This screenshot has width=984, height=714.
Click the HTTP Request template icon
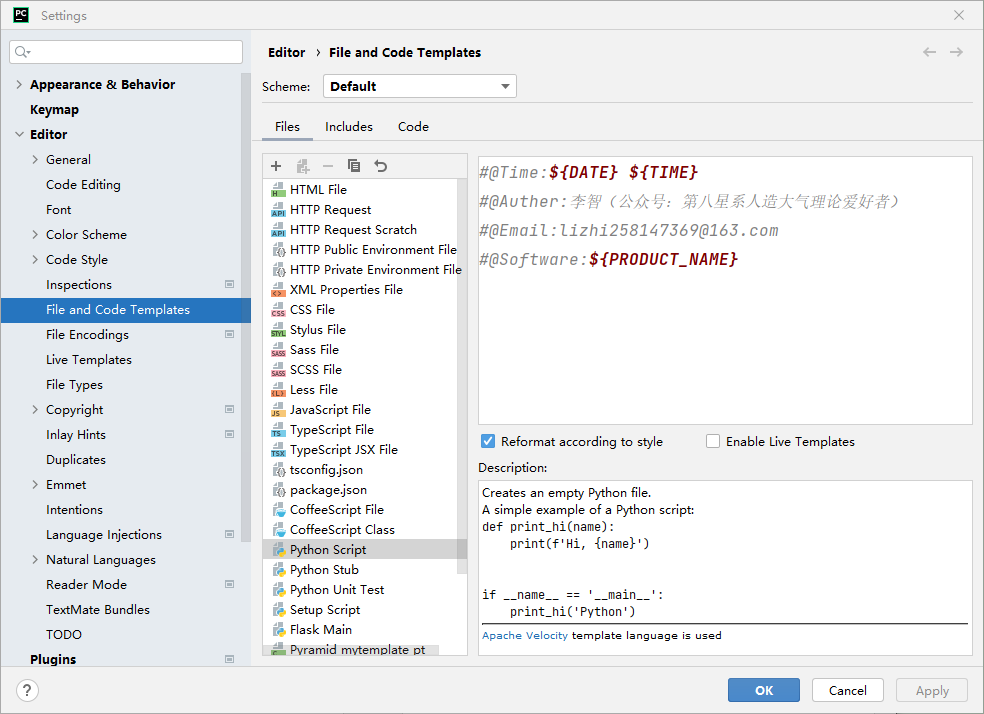(278, 210)
